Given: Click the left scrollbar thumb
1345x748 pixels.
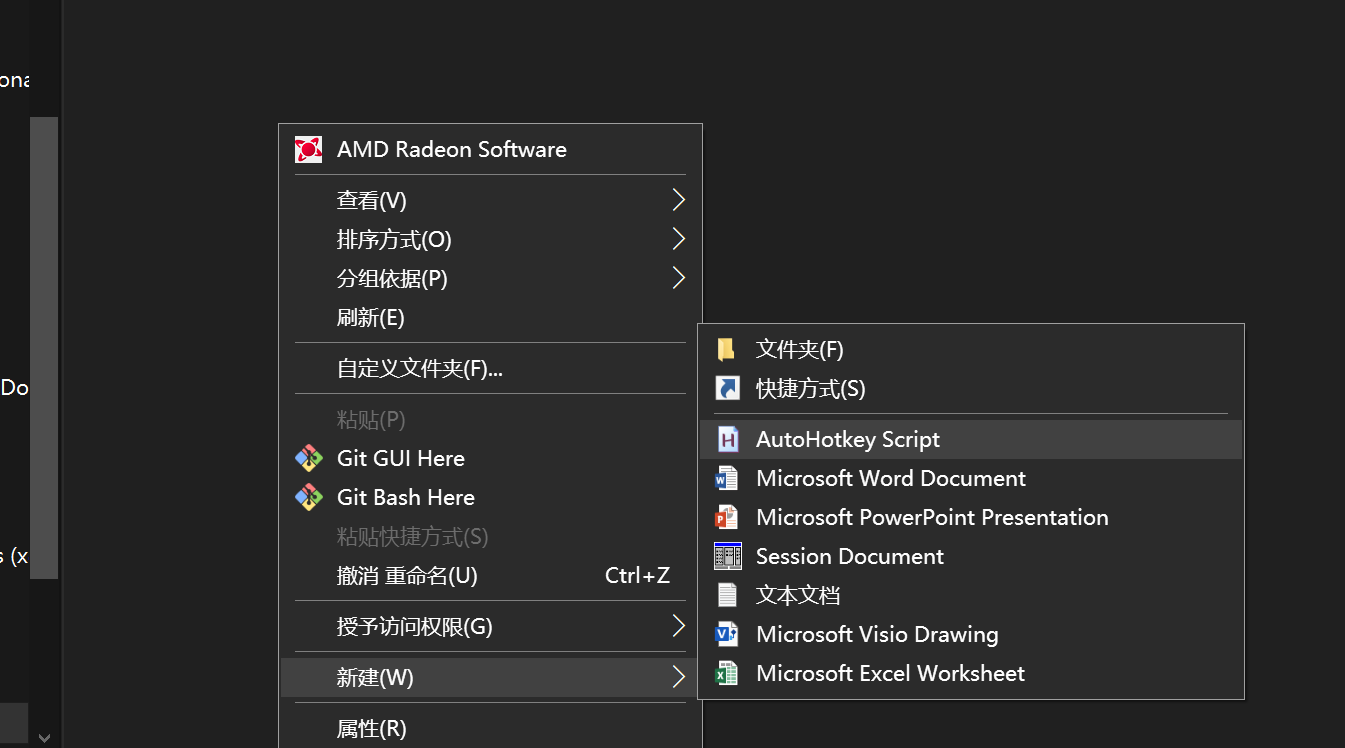Looking at the screenshot, I should tap(44, 350).
